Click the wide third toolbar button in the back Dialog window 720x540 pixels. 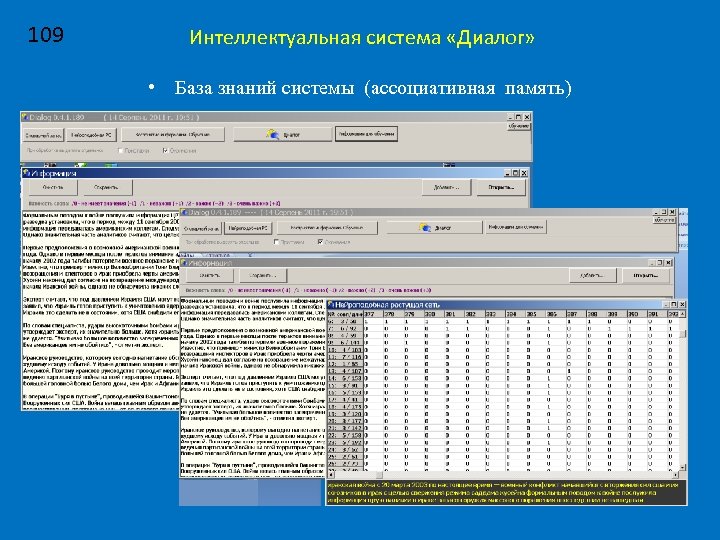point(173,135)
